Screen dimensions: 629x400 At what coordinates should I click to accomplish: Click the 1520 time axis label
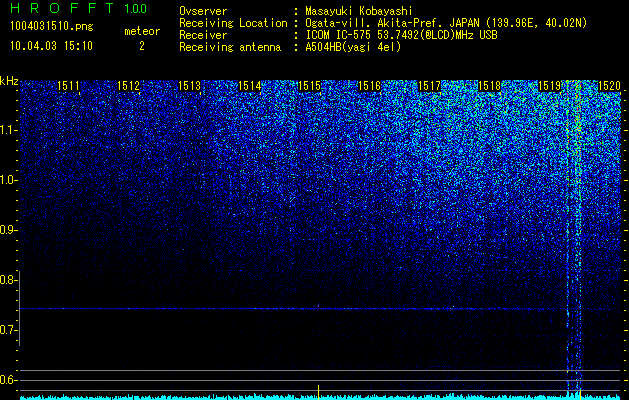(x=609, y=86)
